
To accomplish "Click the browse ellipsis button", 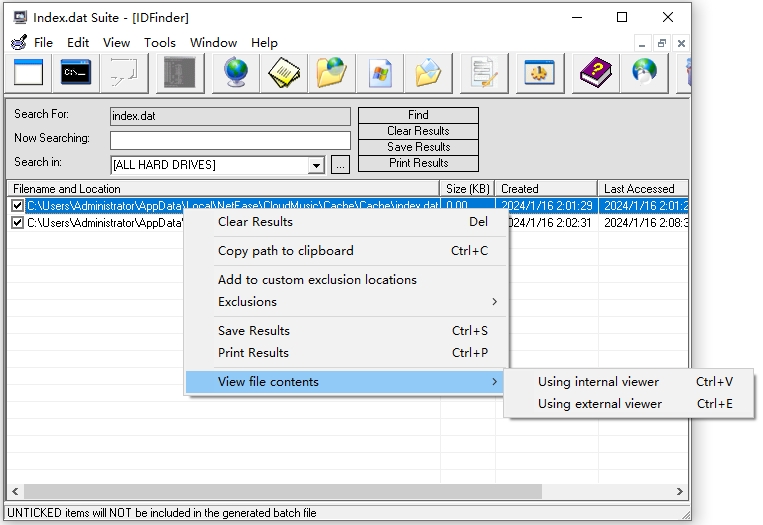I will 340,165.
